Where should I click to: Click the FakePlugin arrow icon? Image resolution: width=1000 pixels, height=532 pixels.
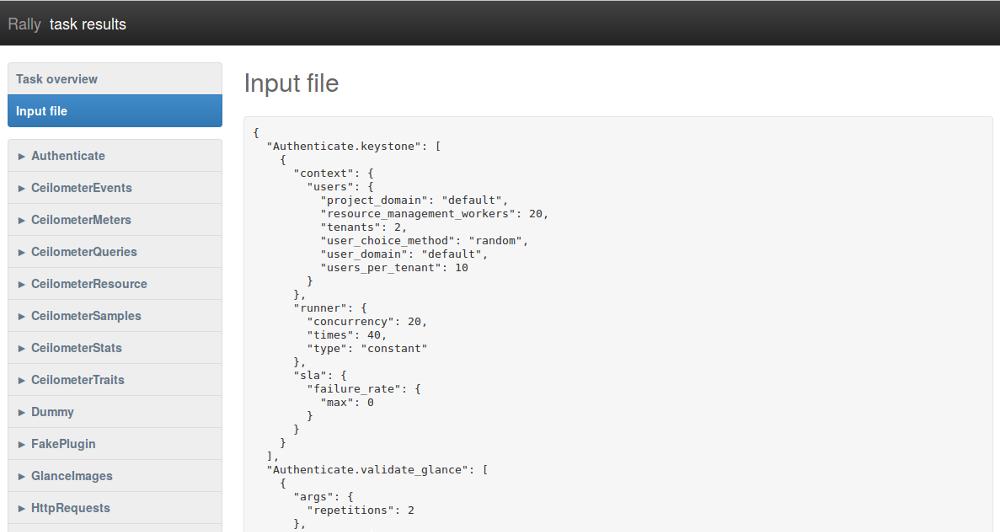(22, 445)
